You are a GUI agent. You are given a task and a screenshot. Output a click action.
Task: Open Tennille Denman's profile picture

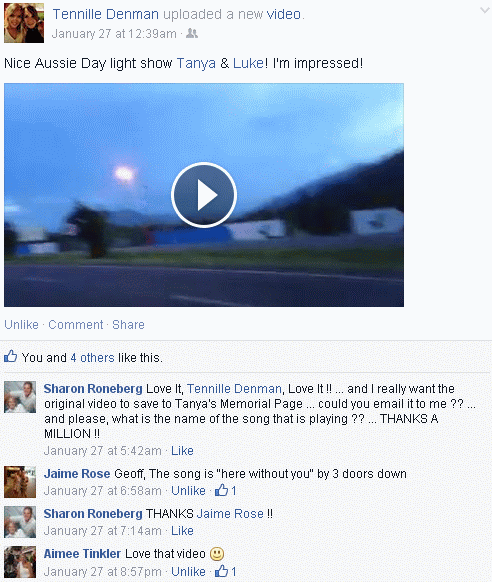tap(24, 23)
